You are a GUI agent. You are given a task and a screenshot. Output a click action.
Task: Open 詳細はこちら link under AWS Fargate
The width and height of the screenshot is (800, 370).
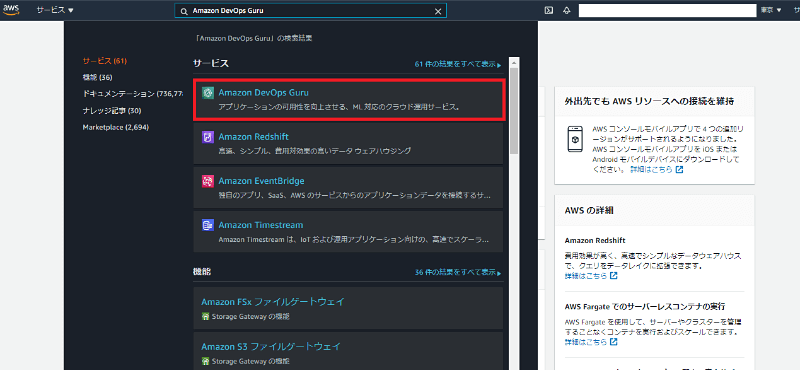(591, 341)
